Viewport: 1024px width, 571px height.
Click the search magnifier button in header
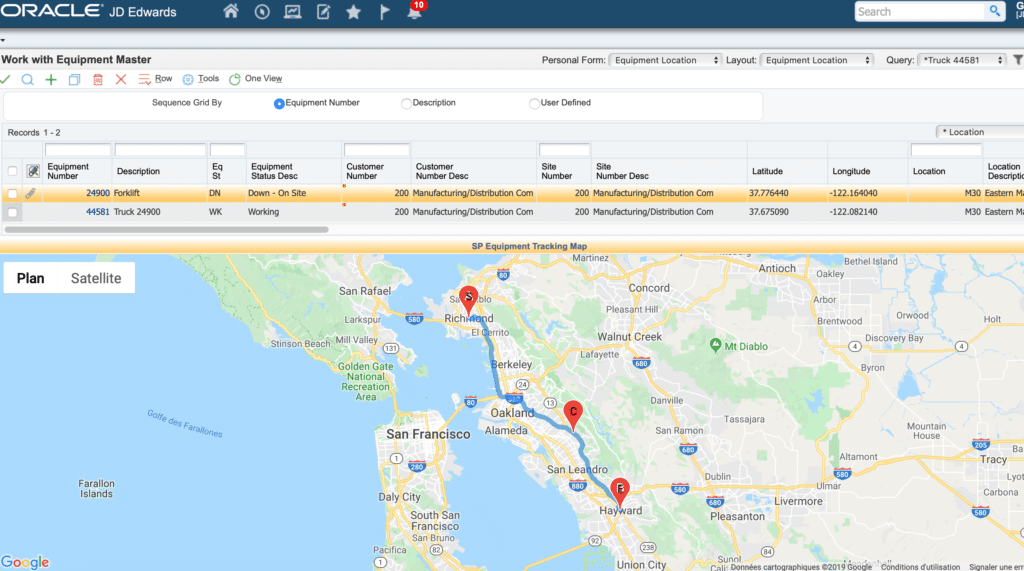pos(994,11)
